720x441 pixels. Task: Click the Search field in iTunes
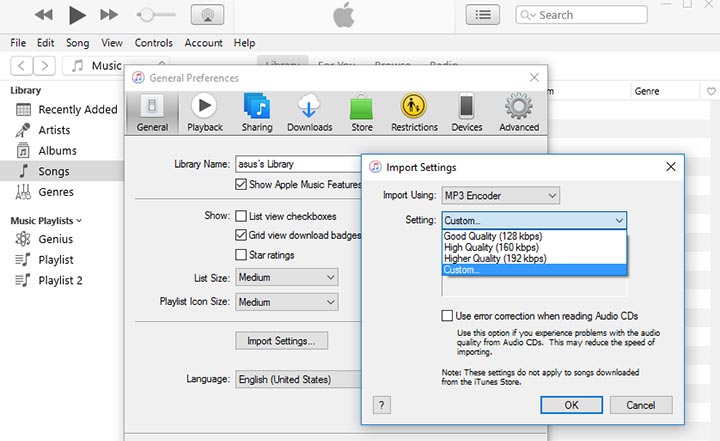(581, 15)
